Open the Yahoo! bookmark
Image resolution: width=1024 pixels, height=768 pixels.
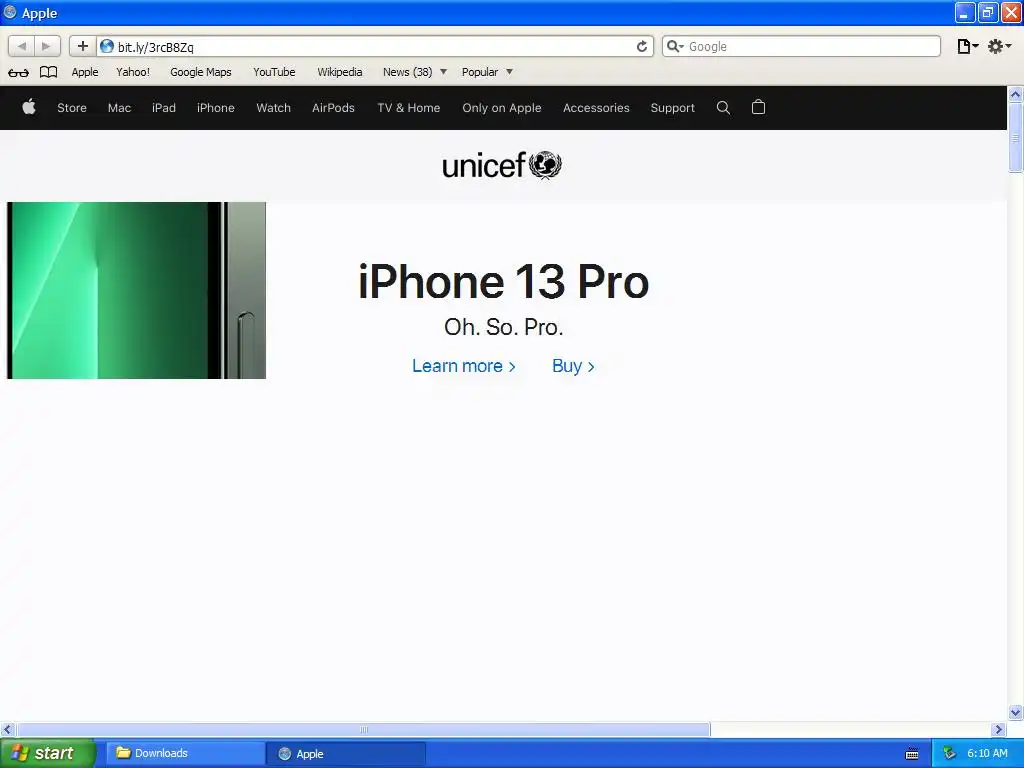[133, 72]
